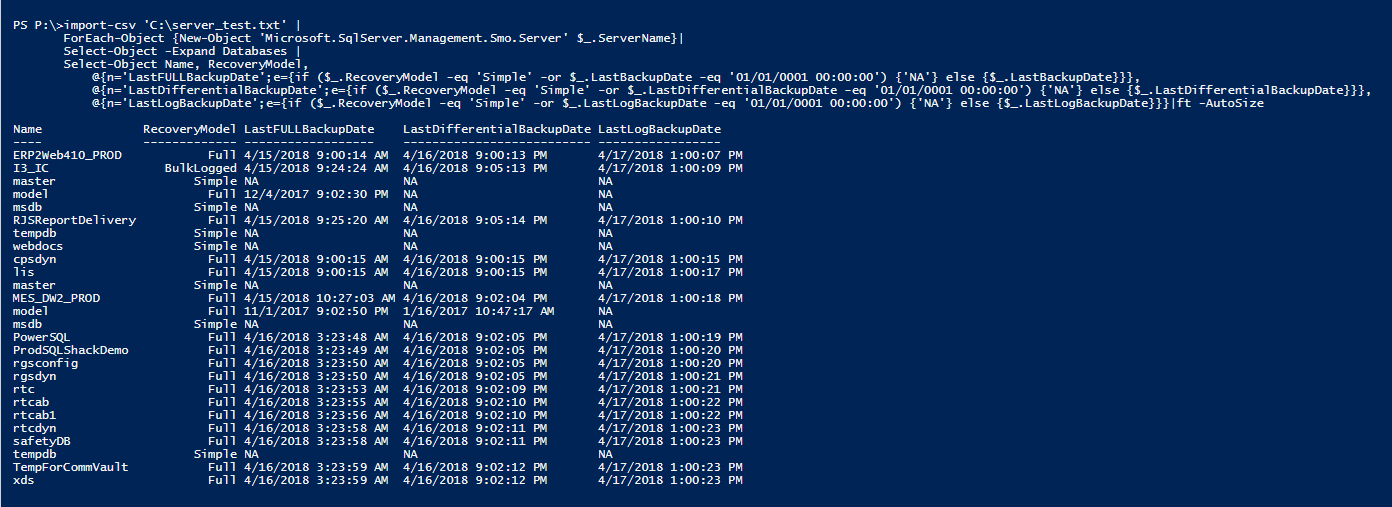Select the LastFULLBackupDate column header
This screenshot has width=1392, height=507.
309,130
